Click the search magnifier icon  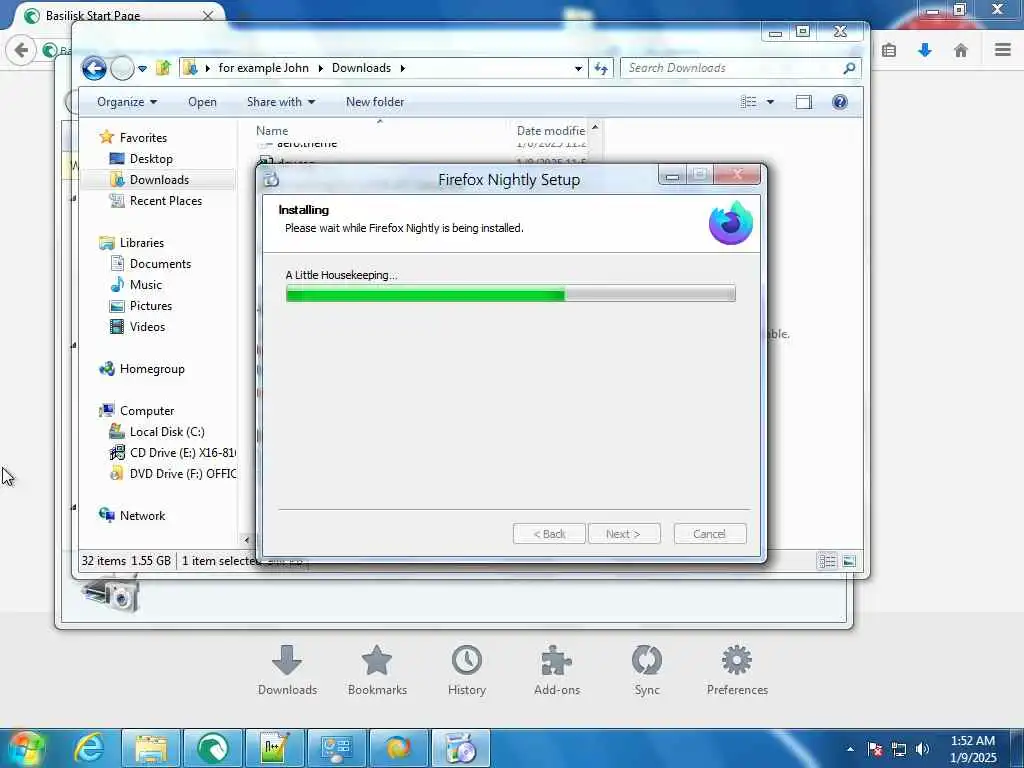click(x=849, y=68)
